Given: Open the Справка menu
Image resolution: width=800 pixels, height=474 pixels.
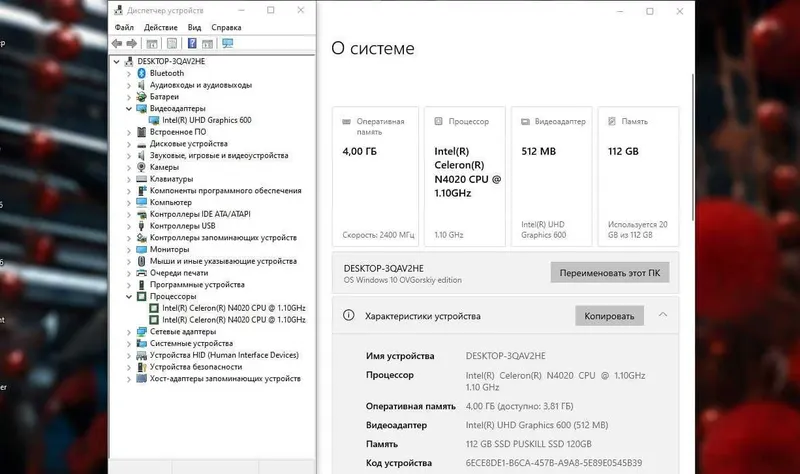Looking at the screenshot, I should pyautogui.click(x=226, y=28).
